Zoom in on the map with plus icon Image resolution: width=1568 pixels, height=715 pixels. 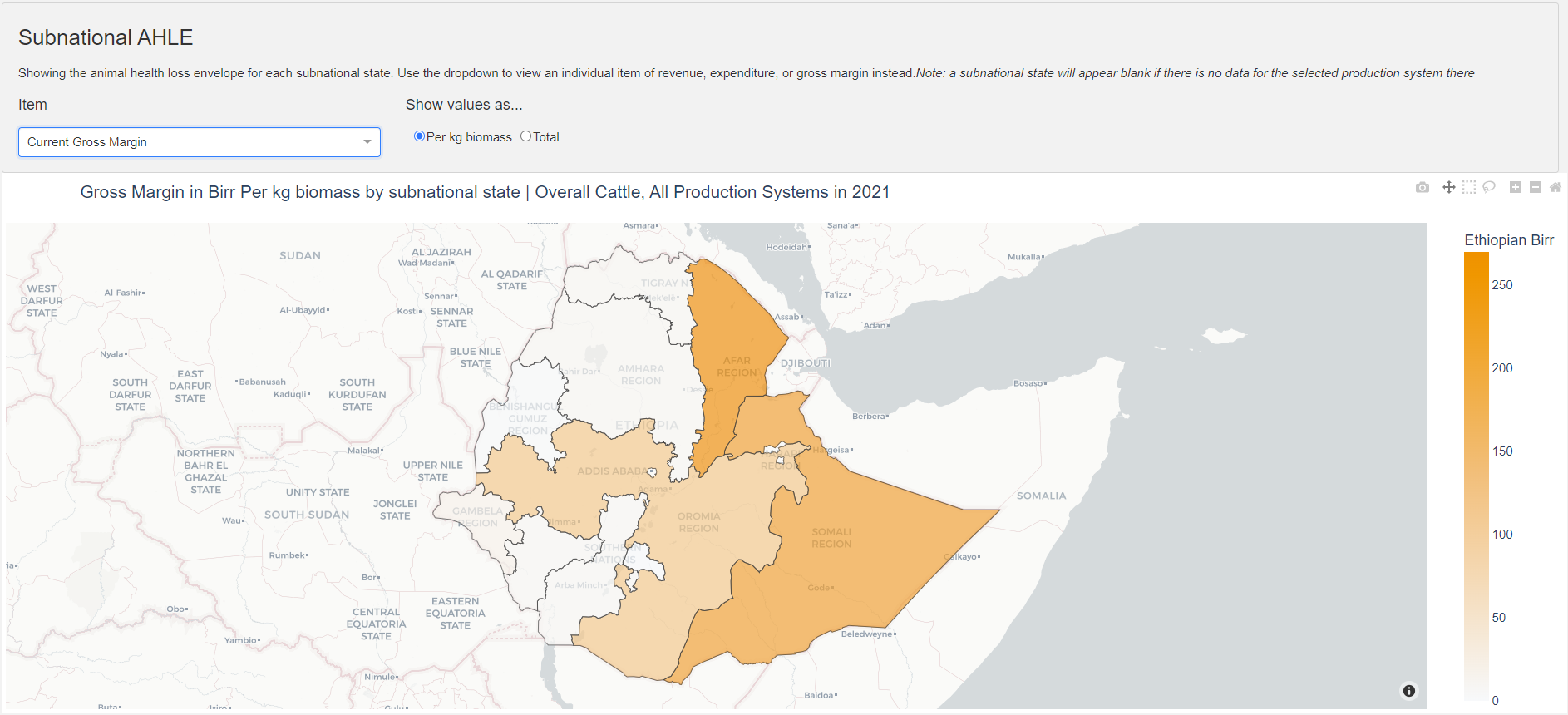[1516, 187]
